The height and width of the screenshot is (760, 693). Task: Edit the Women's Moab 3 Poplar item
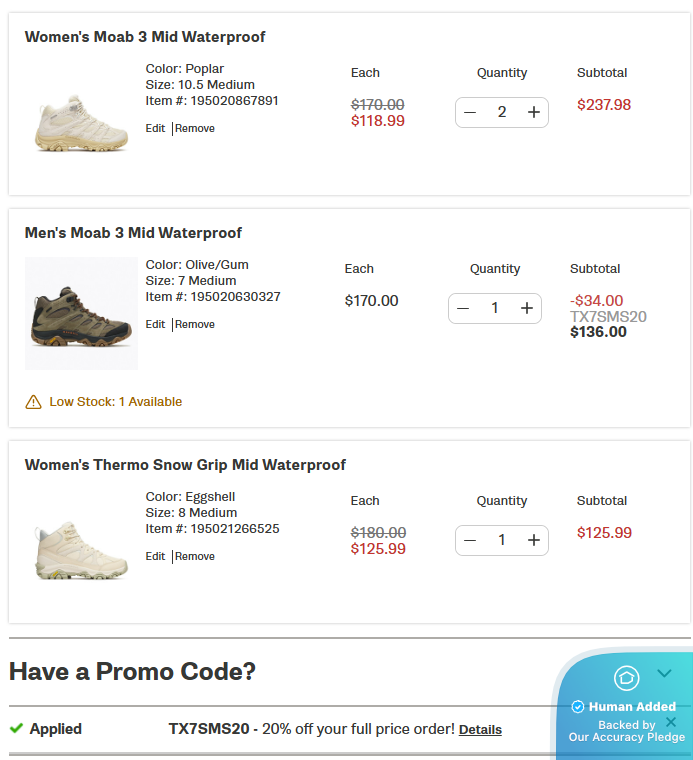point(155,129)
